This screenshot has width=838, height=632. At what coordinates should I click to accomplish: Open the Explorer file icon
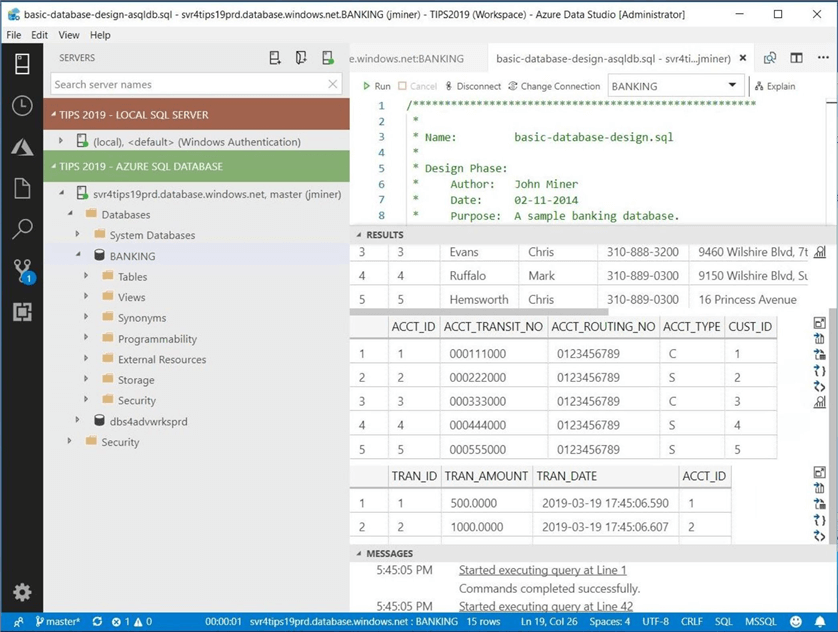click(x=22, y=189)
